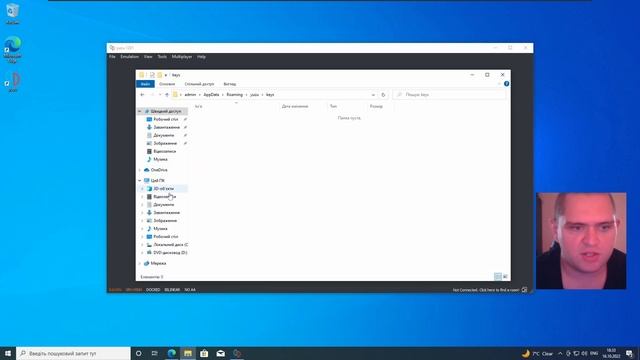640x360 pixels.
Task: Go back using the Explorer back arrow
Action: pos(142,95)
